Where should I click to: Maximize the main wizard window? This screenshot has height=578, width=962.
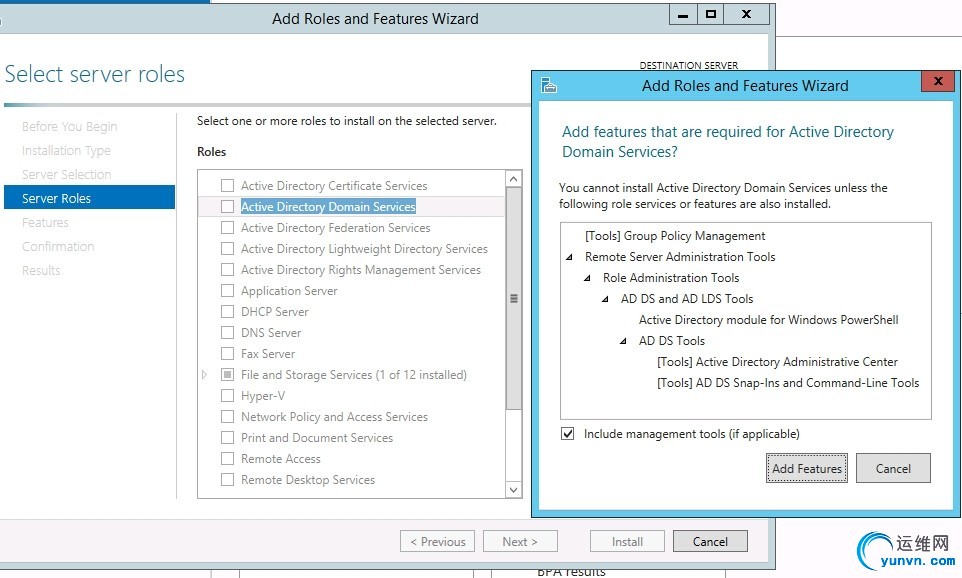[711, 15]
